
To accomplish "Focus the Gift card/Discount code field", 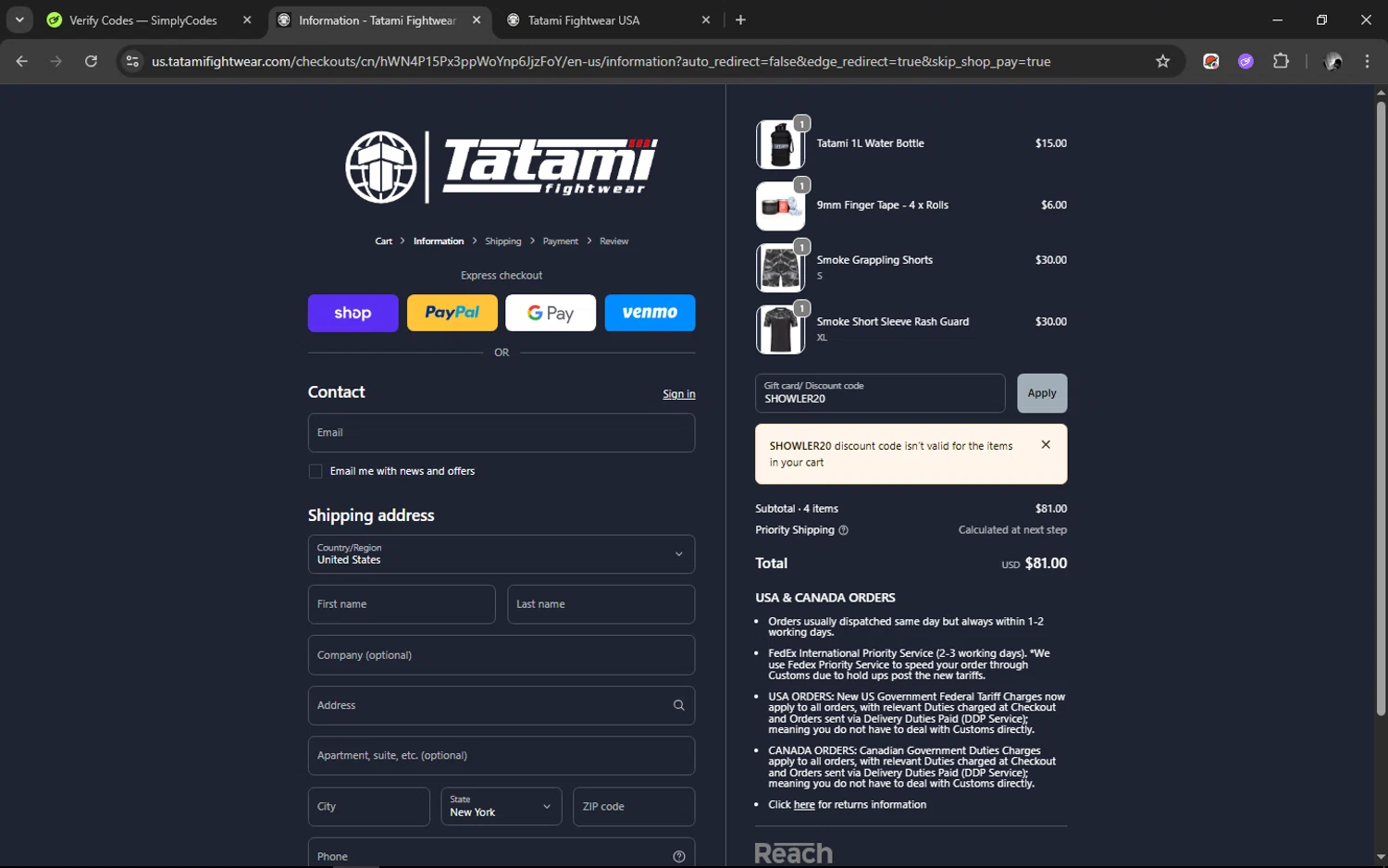I will click(880, 393).
